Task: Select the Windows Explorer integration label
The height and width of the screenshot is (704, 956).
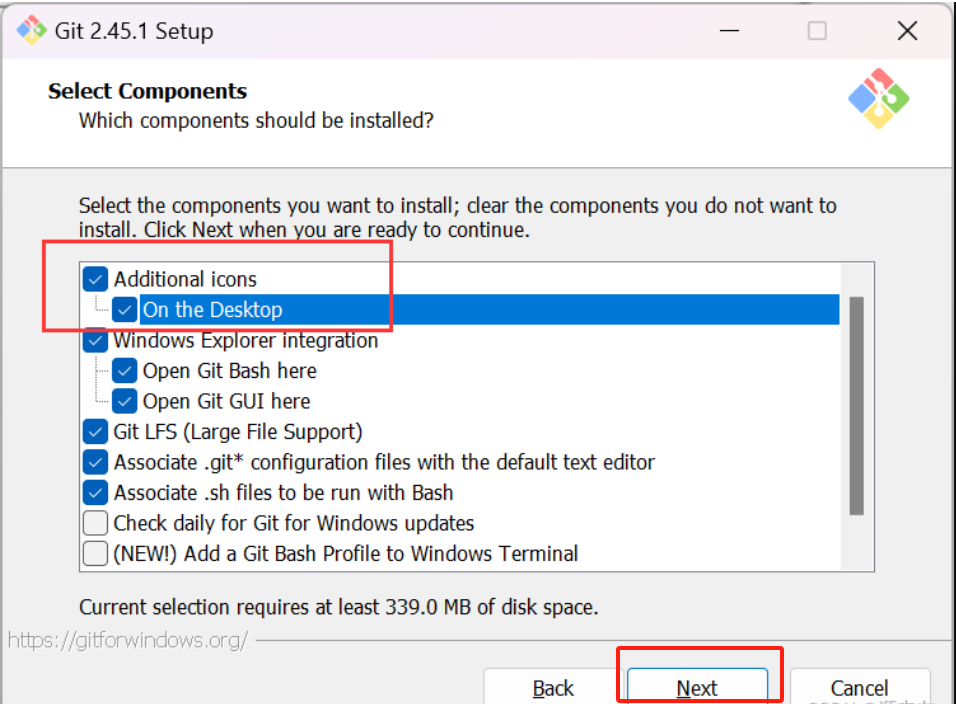Action: [246, 340]
